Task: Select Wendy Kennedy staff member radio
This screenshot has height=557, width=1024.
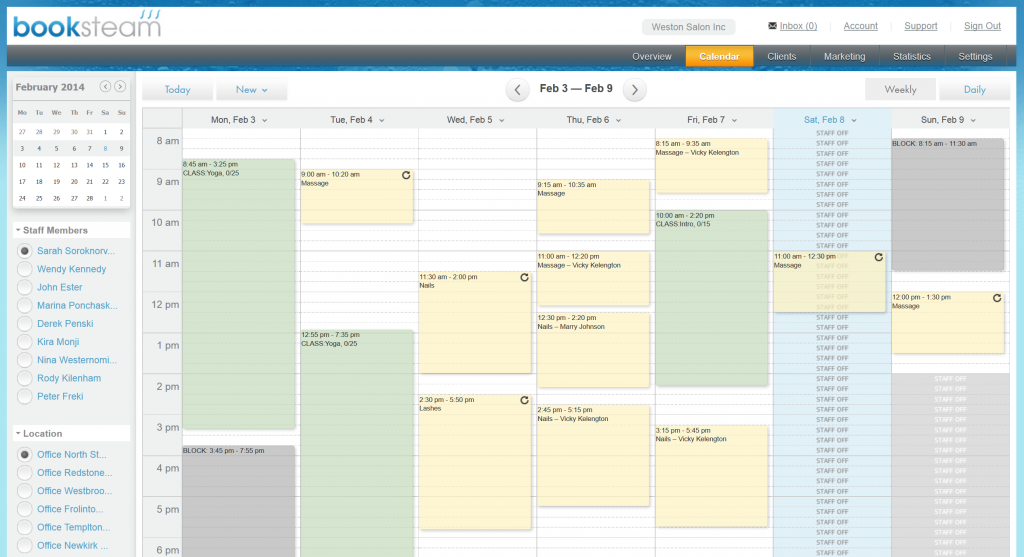Action: coord(25,269)
